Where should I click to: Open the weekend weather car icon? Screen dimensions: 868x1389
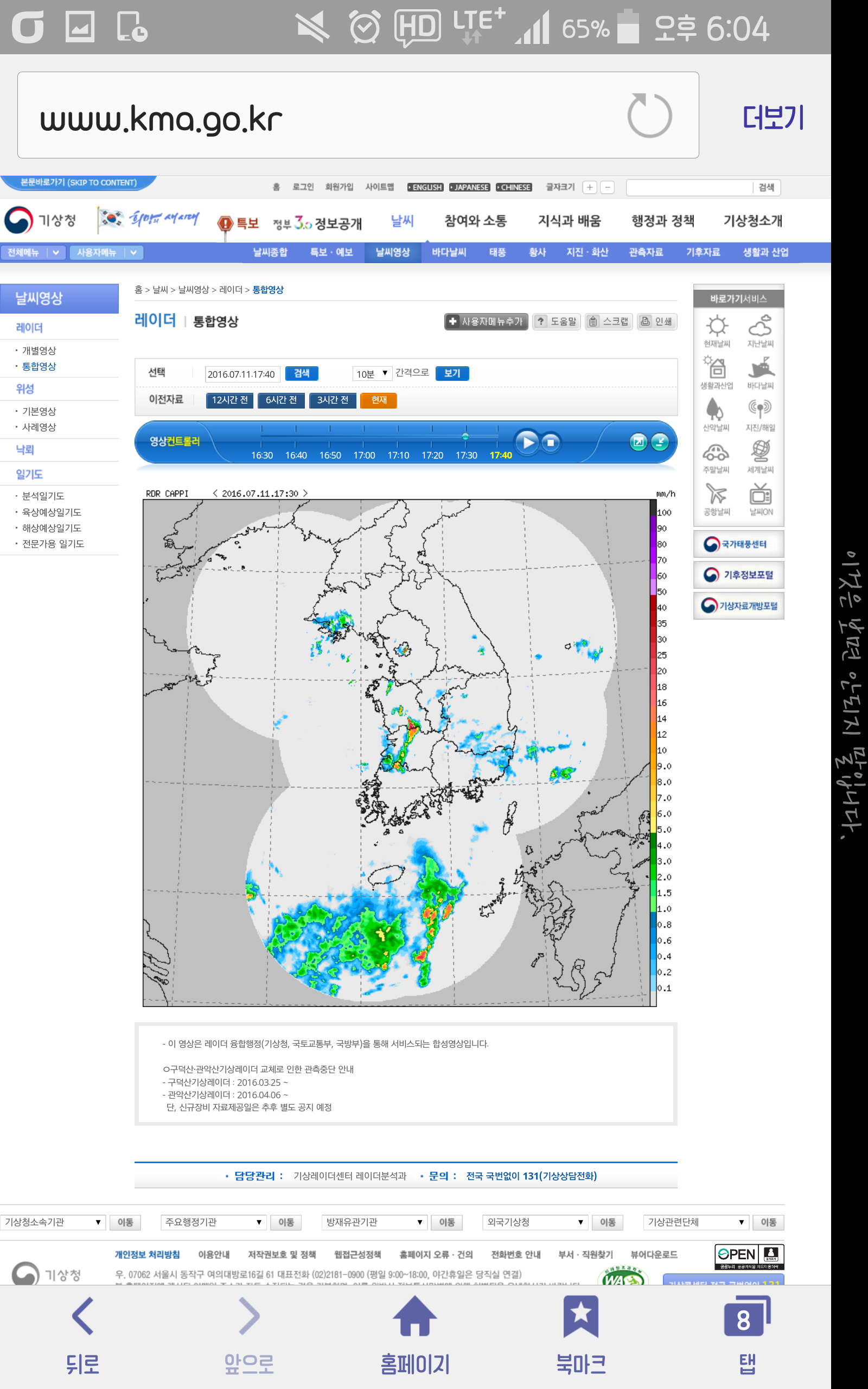717,453
